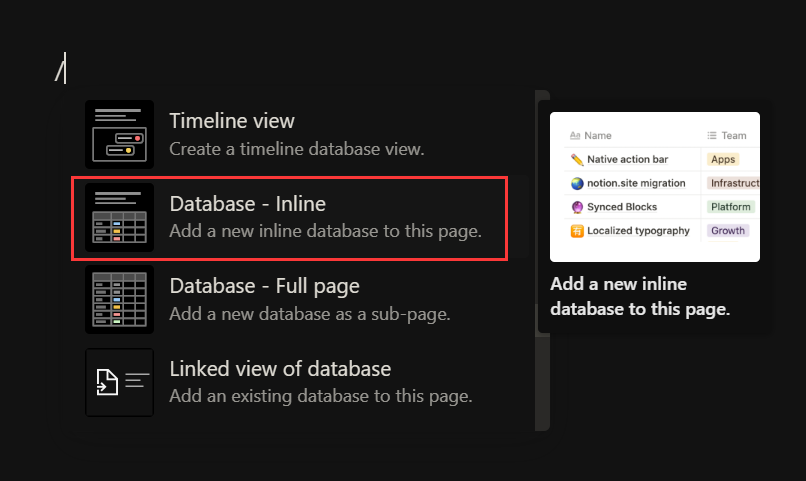Click the crystal ball icon beside Synced Blocks
This screenshot has height=481, width=806.
(577, 207)
